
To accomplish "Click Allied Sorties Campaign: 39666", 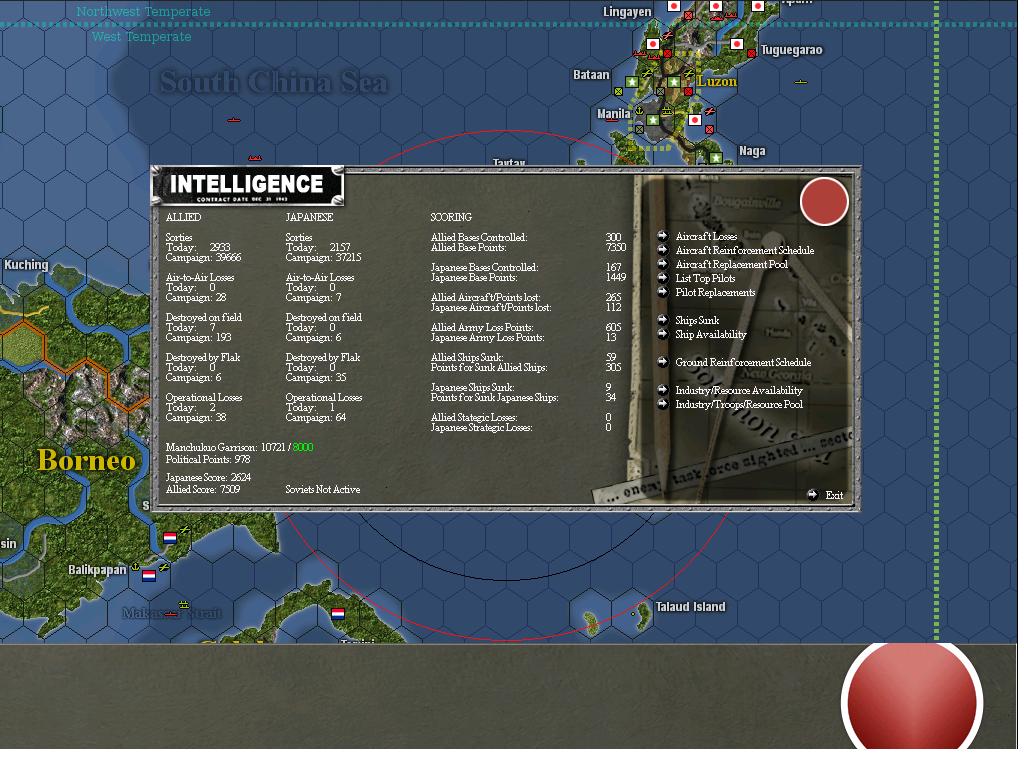I will [203, 257].
